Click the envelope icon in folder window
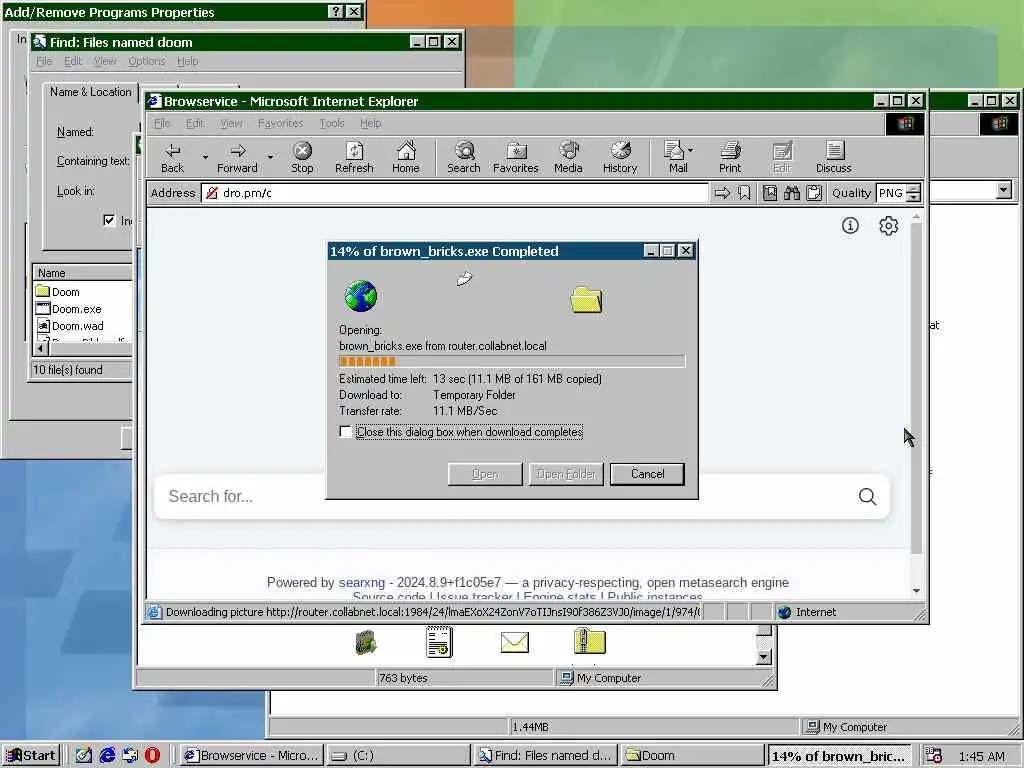The height and width of the screenshot is (768, 1024). click(x=515, y=642)
